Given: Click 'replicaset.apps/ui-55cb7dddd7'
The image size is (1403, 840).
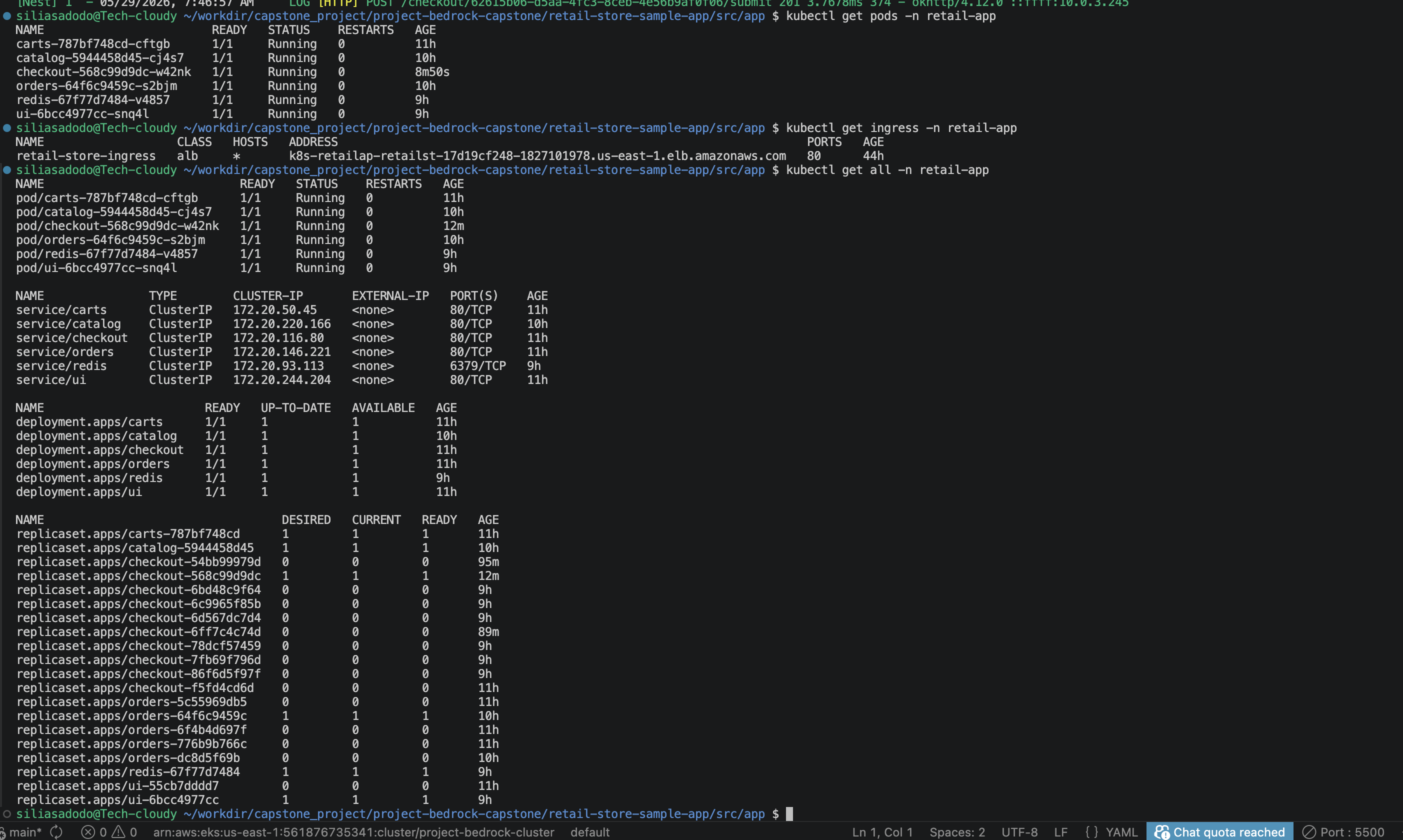Looking at the screenshot, I should click(117, 785).
